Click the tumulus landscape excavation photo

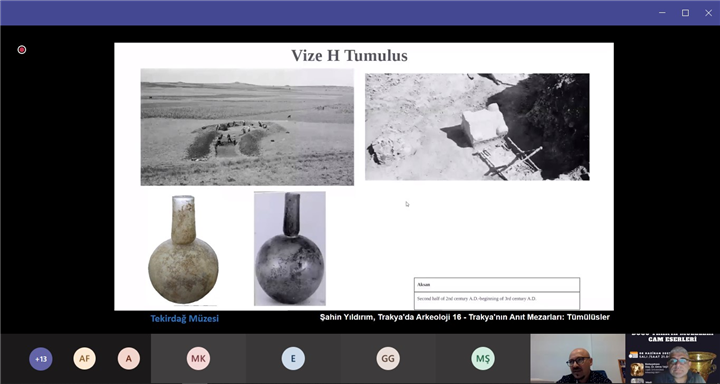pyautogui.click(x=247, y=127)
